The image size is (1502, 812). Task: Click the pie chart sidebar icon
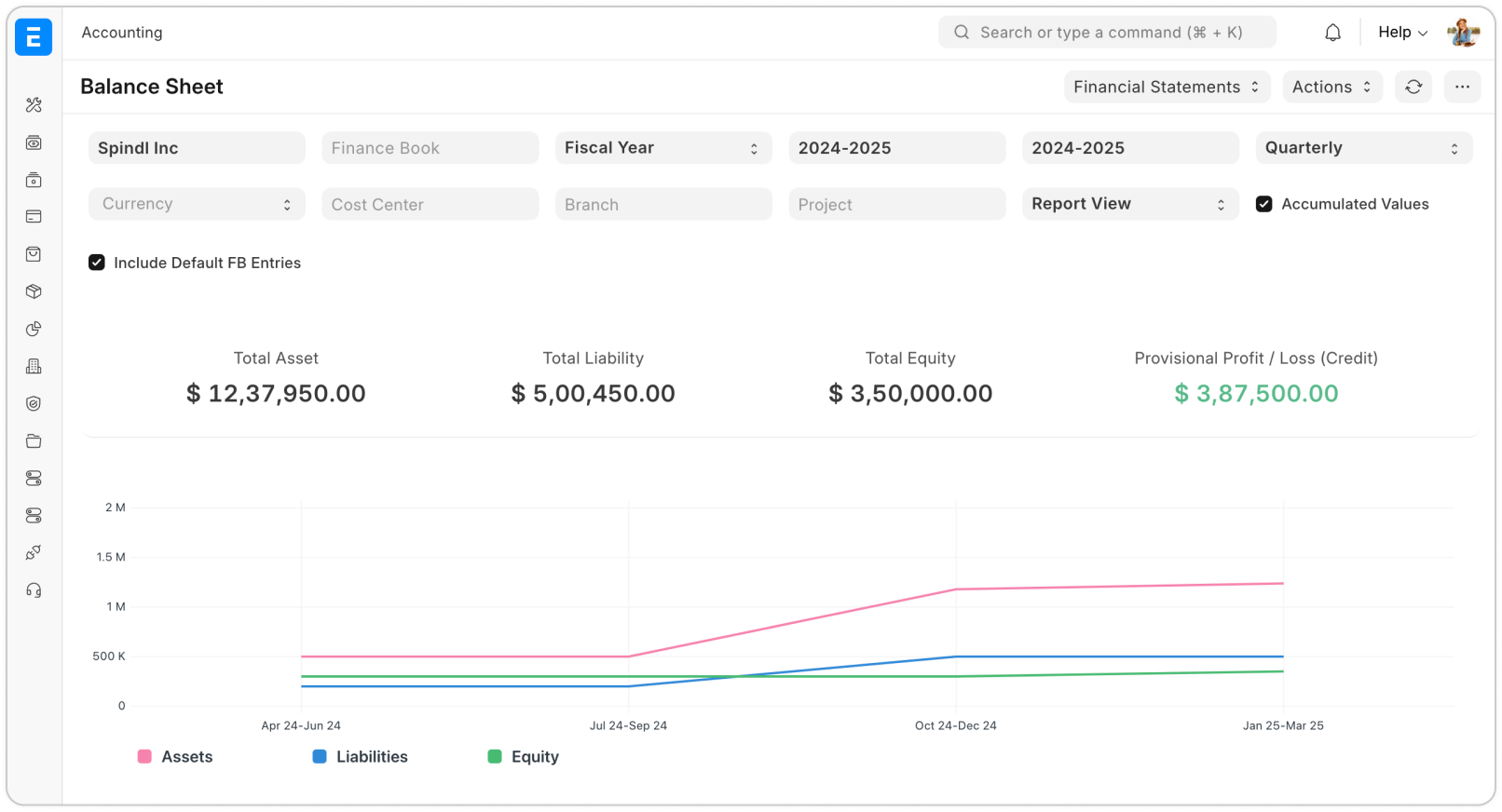coord(34,329)
